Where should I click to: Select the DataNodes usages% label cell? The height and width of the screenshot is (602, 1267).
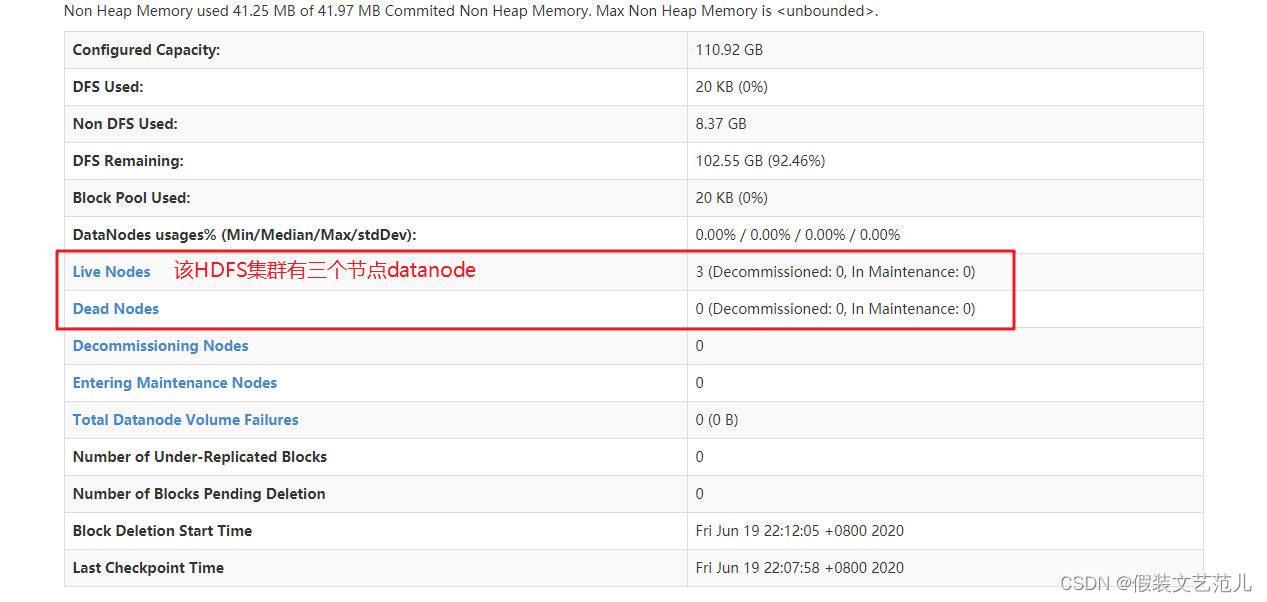(x=376, y=235)
